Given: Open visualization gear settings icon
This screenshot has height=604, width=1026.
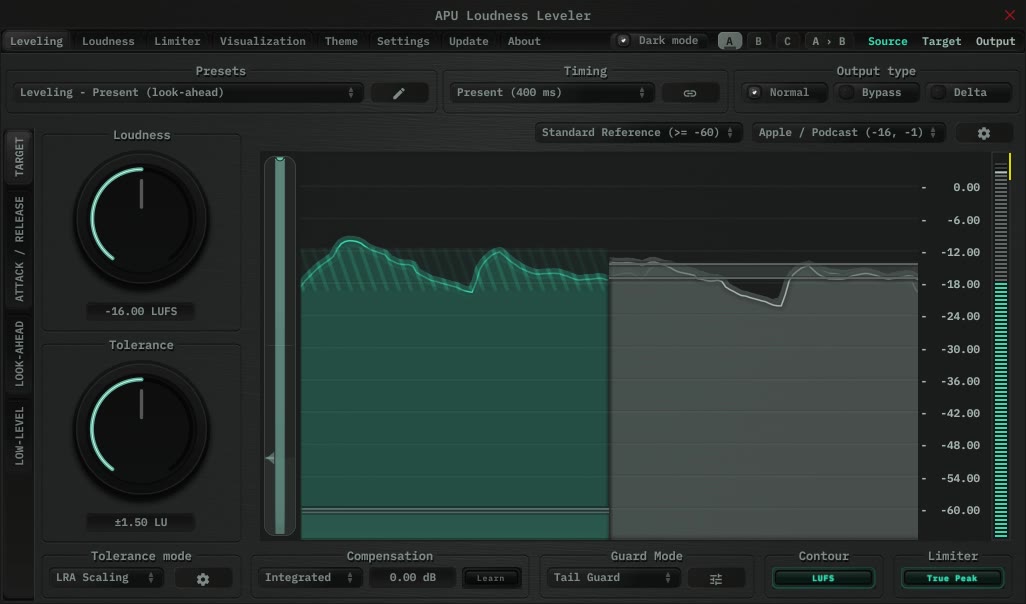Looking at the screenshot, I should tap(983, 133).
